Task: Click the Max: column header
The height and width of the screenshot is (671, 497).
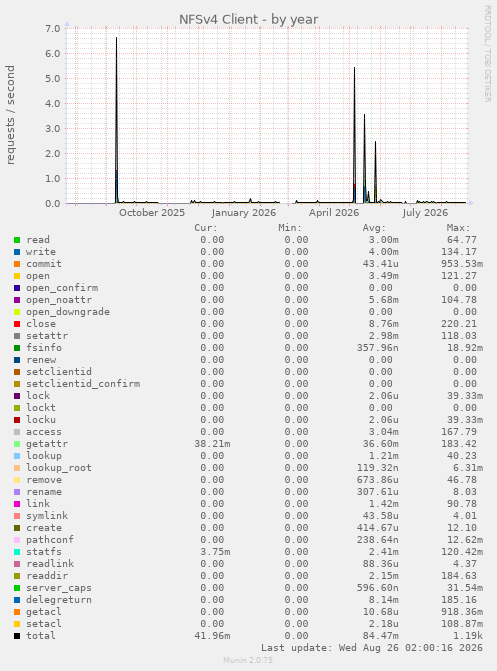Action: point(458,228)
